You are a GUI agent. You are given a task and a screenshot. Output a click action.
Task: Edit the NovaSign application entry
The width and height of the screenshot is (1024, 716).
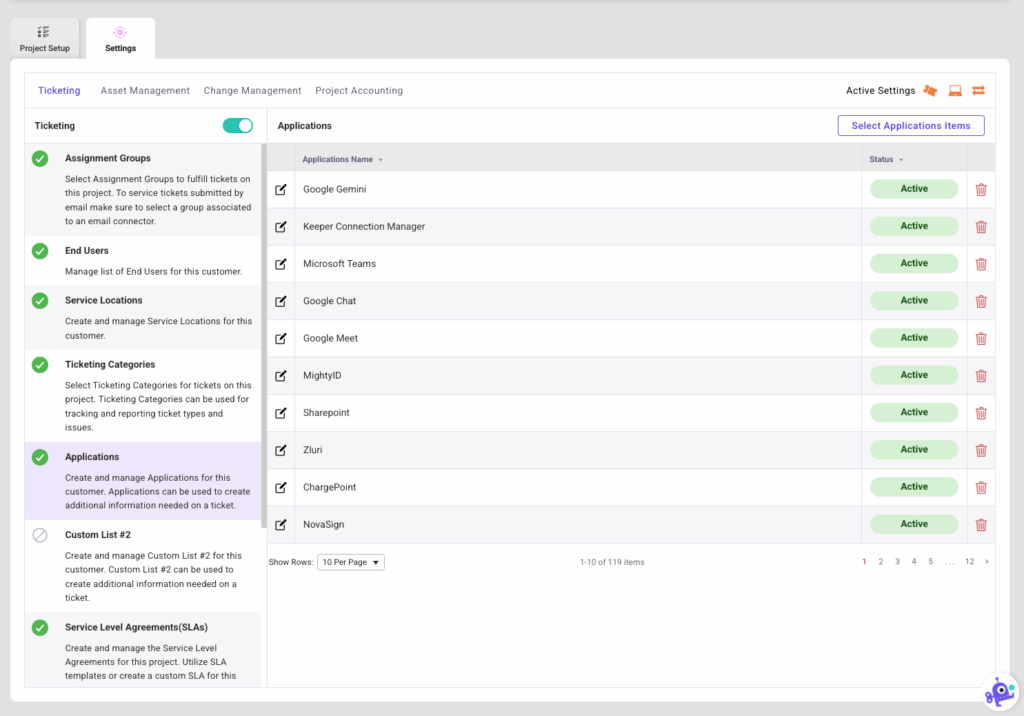click(281, 524)
